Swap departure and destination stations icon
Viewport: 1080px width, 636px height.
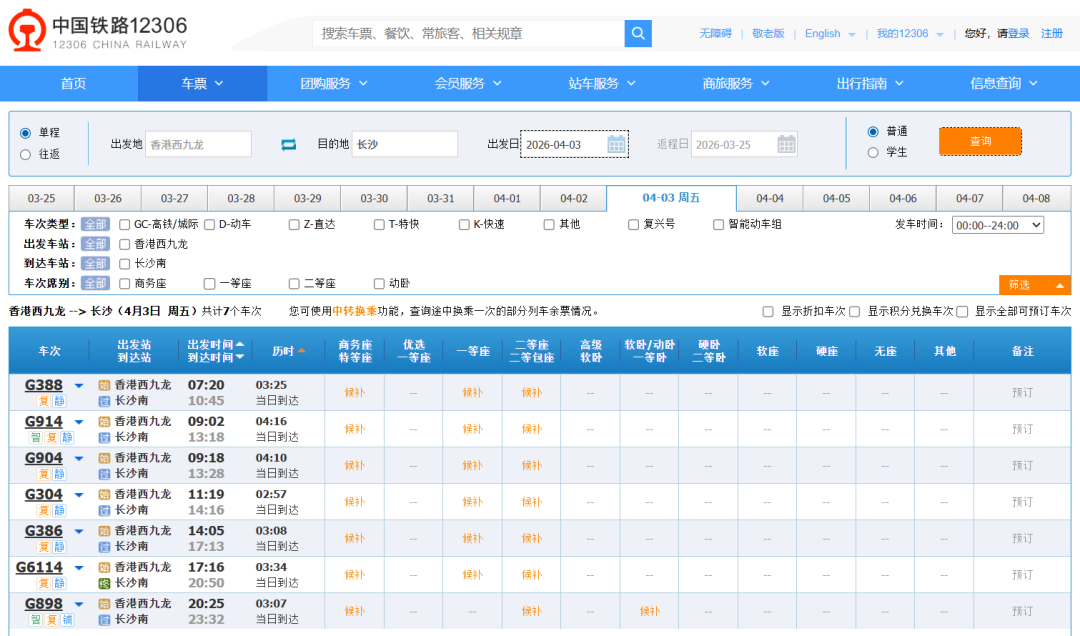tap(289, 145)
